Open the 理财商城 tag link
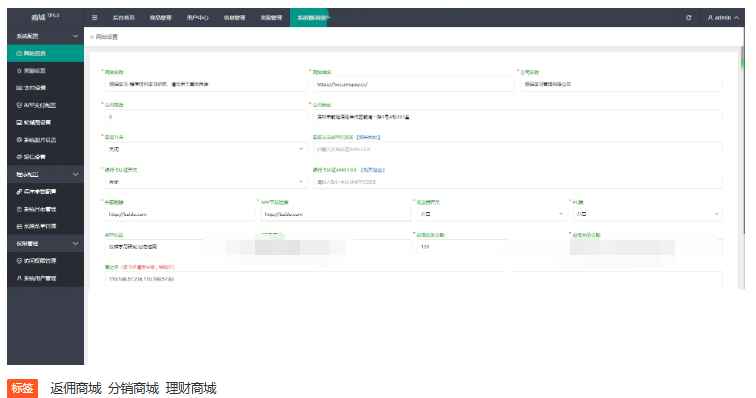 click(x=191, y=388)
